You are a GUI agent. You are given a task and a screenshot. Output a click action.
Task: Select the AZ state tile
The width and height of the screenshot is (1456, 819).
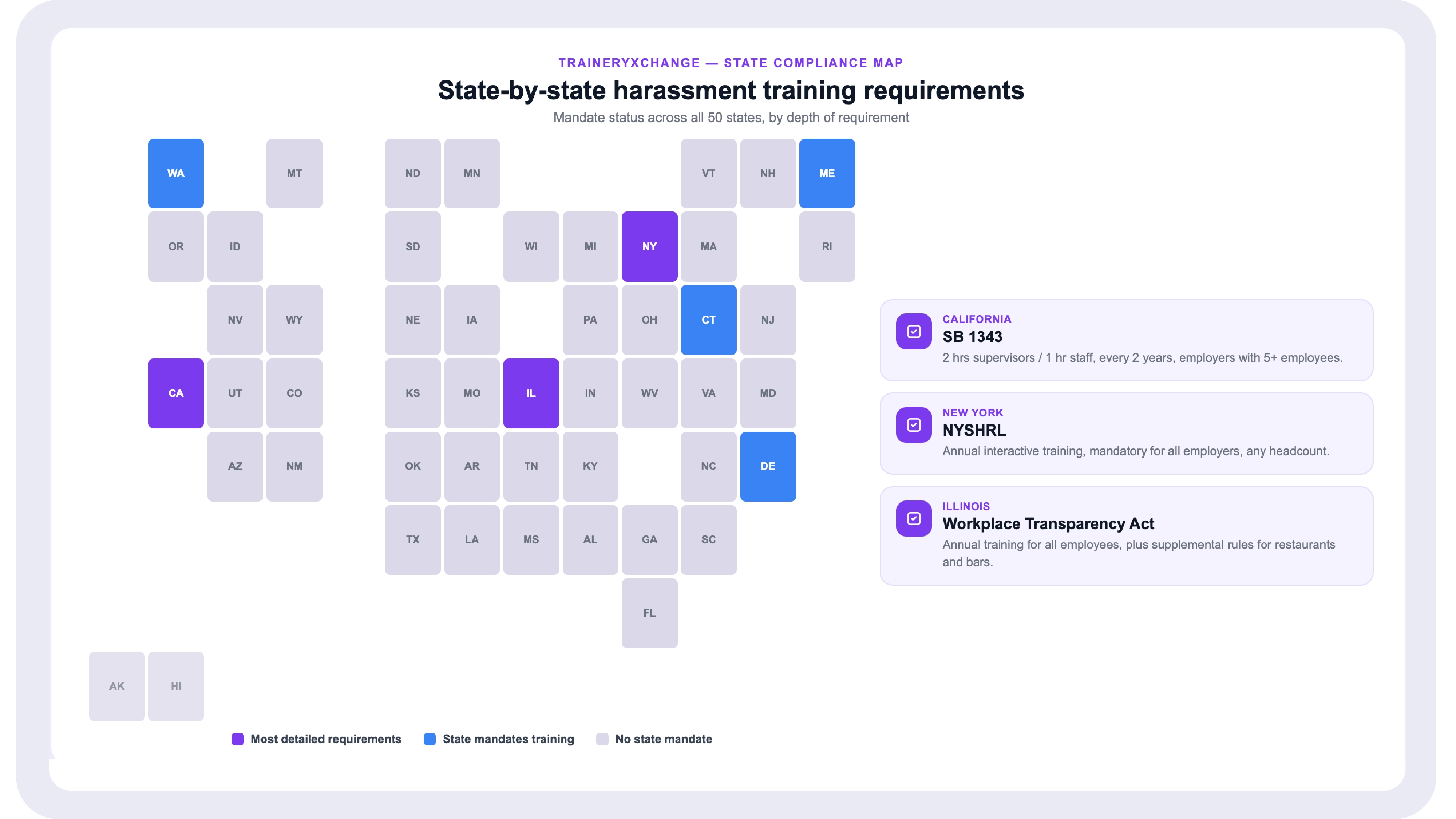pos(235,466)
